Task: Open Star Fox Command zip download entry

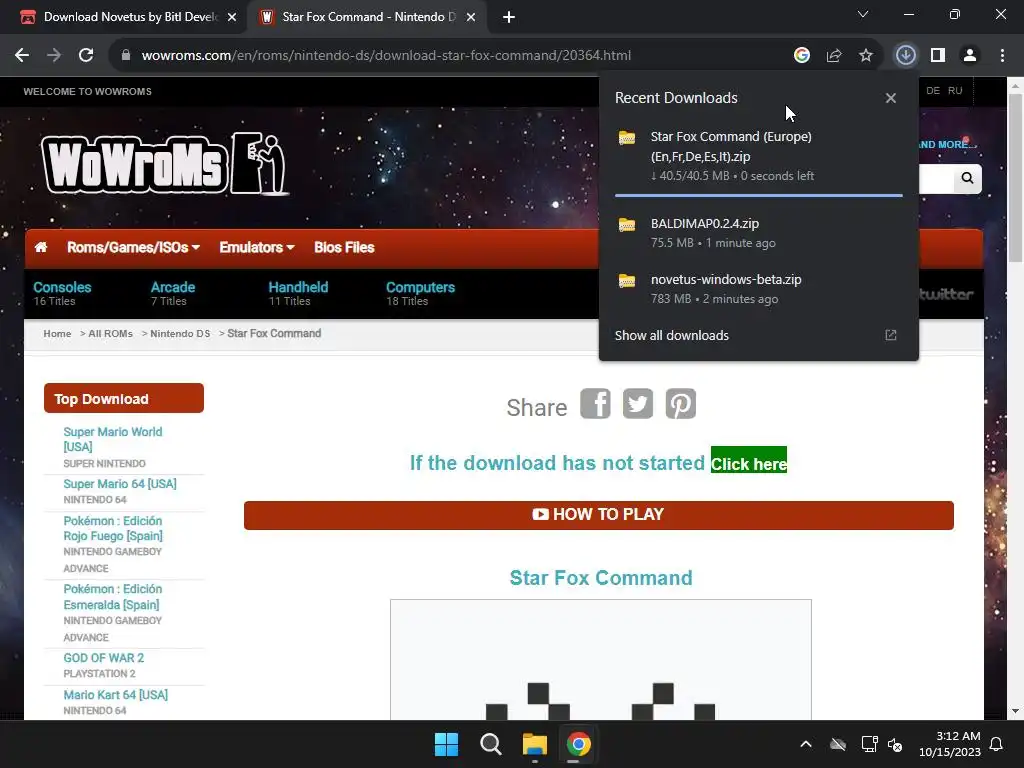Action: 759,156
